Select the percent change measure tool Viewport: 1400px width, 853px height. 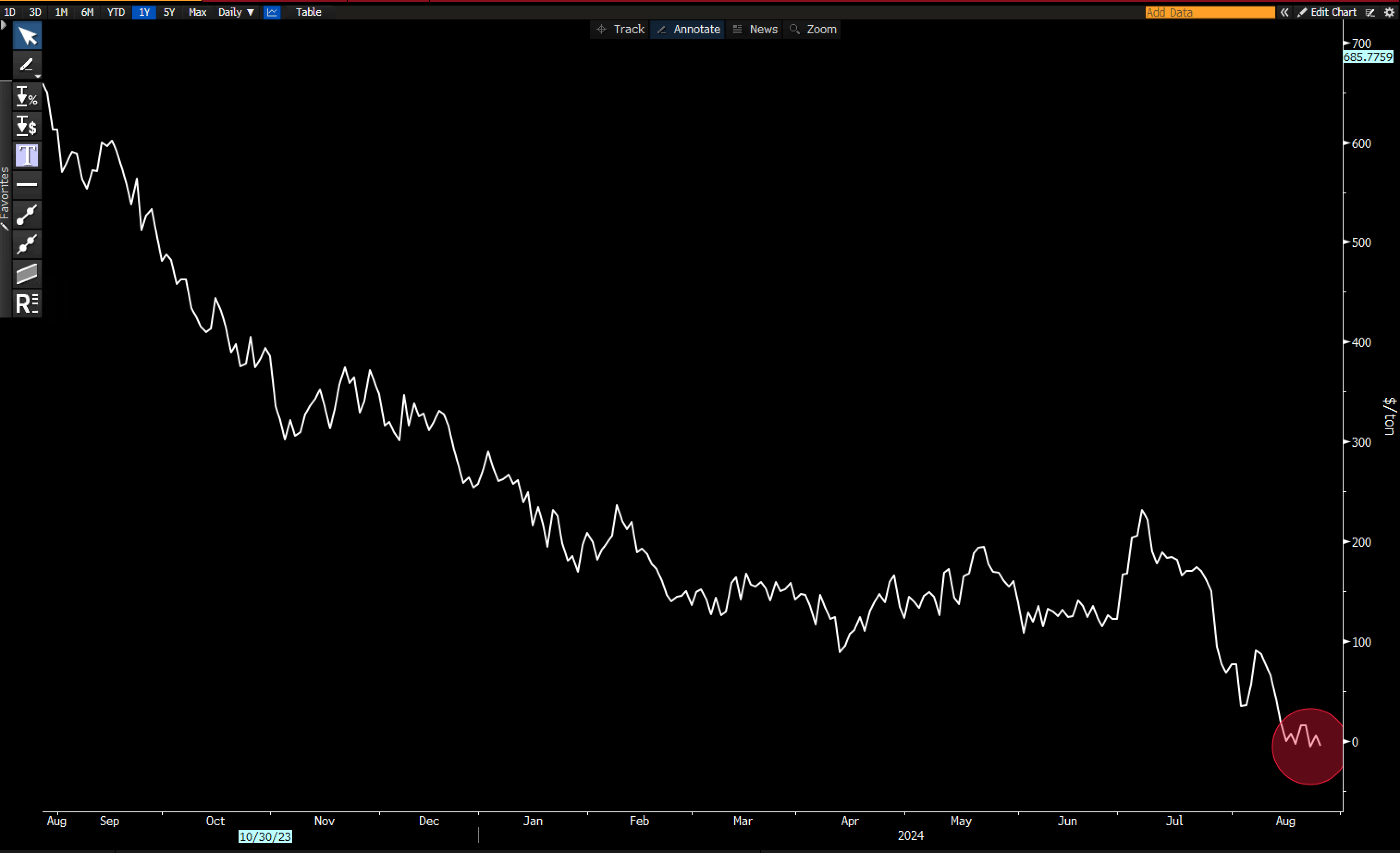point(27,97)
